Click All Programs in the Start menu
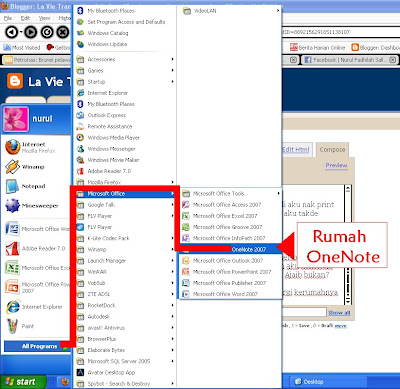 pos(37,346)
